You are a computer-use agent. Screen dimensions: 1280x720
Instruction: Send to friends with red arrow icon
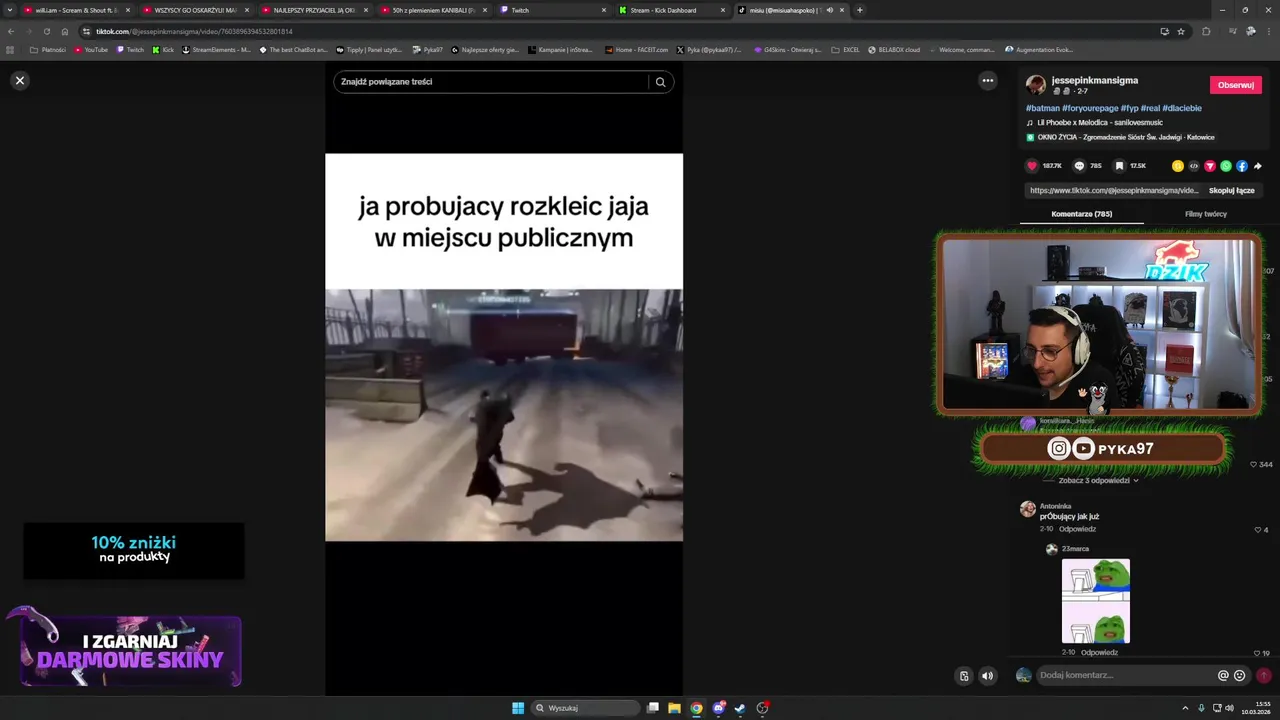tap(1209, 166)
